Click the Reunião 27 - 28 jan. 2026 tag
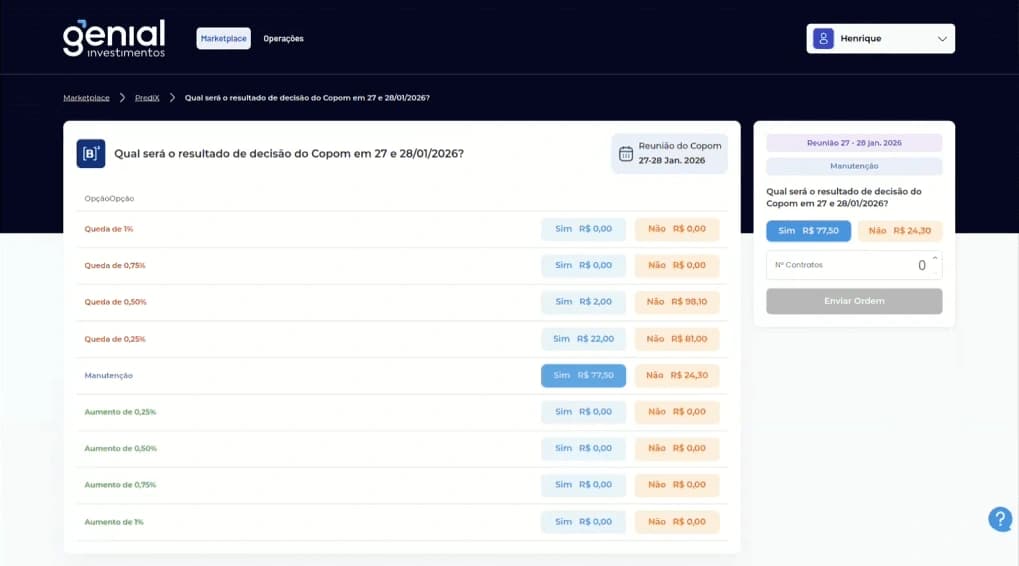 tap(854, 143)
